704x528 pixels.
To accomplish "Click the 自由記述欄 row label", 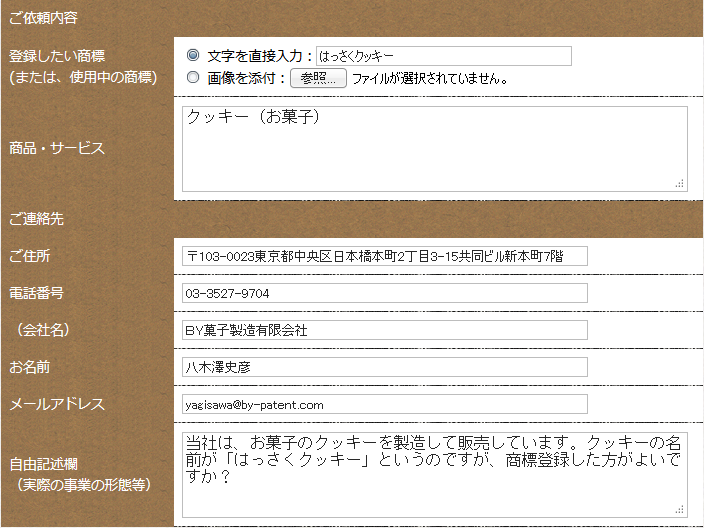I will click(x=43, y=464).
